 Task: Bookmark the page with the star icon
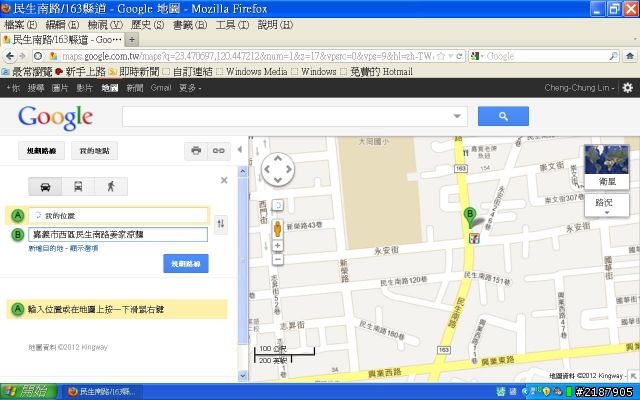441,56
